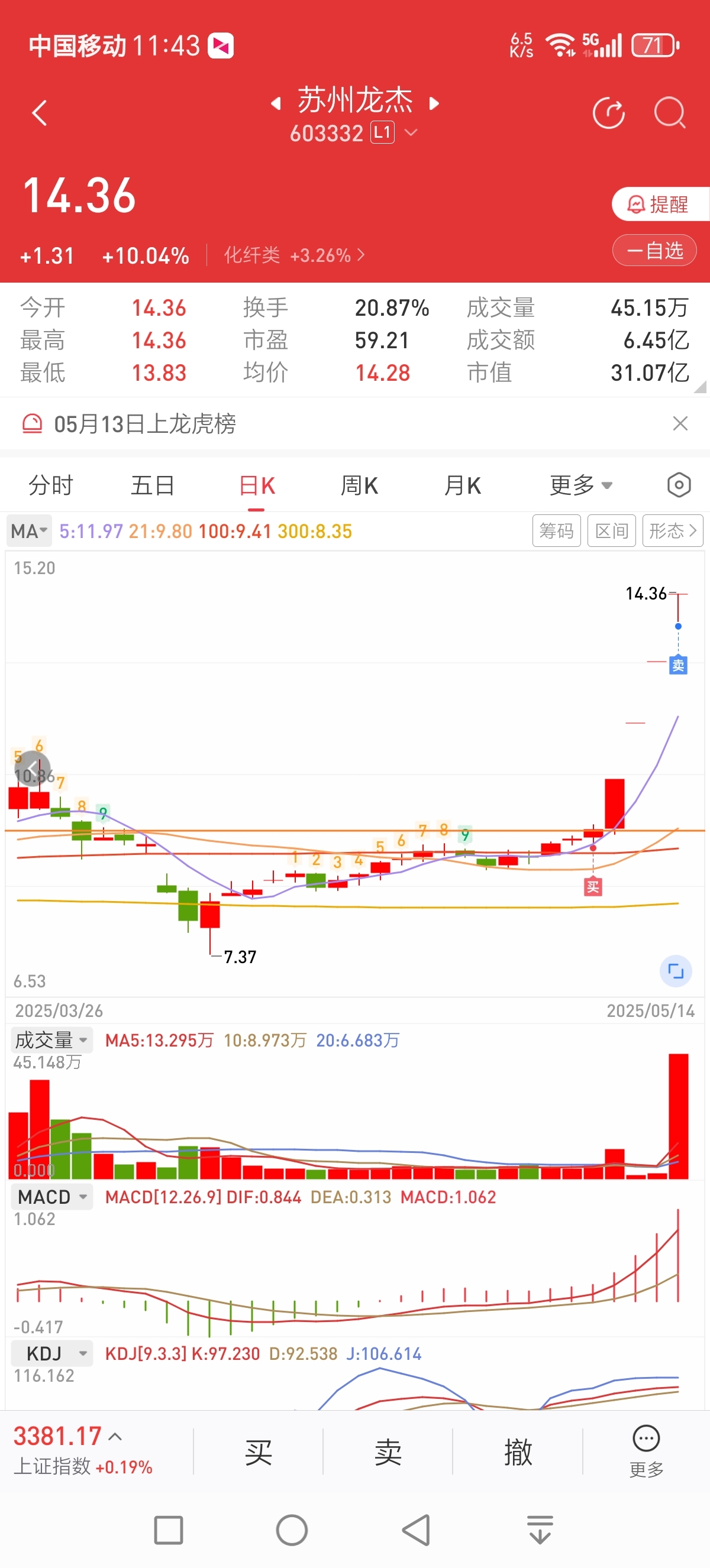710x1568 pixels.
Task: Tap Android back triangle button
Action: 417,1530
